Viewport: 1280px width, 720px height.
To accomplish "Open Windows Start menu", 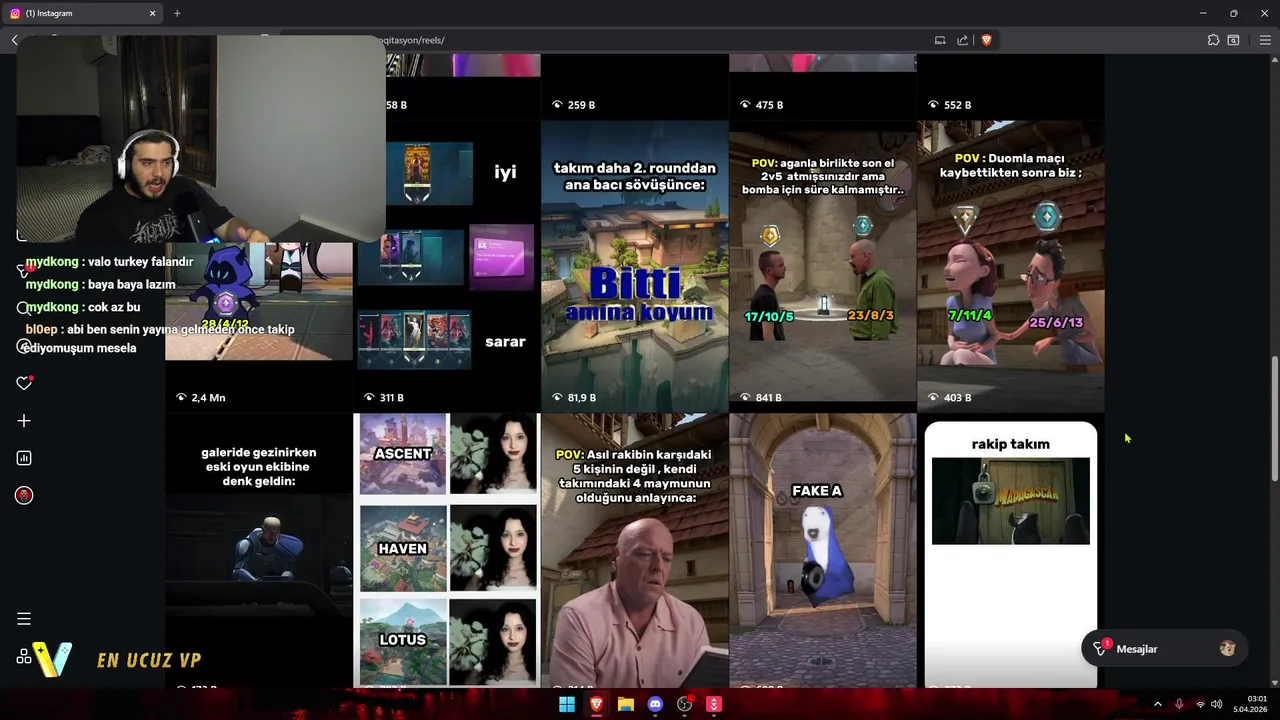I will tap(567, 704).
